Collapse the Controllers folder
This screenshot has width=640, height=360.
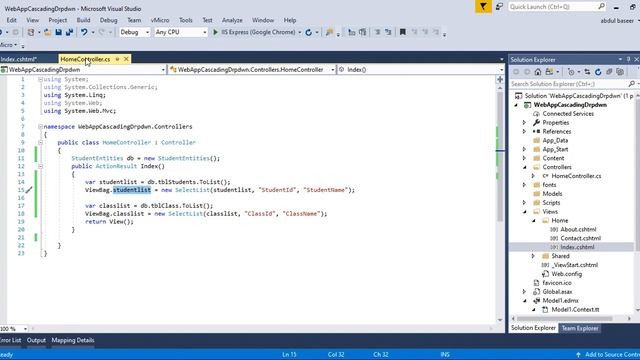[x=524, y=167]
